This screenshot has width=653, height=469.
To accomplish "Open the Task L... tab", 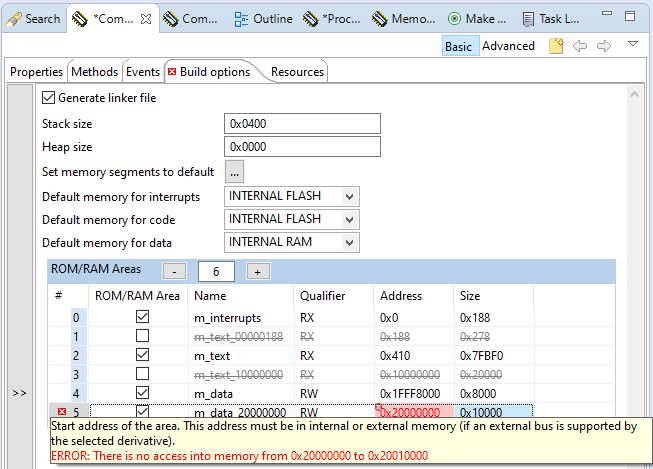I will (551, 19).
